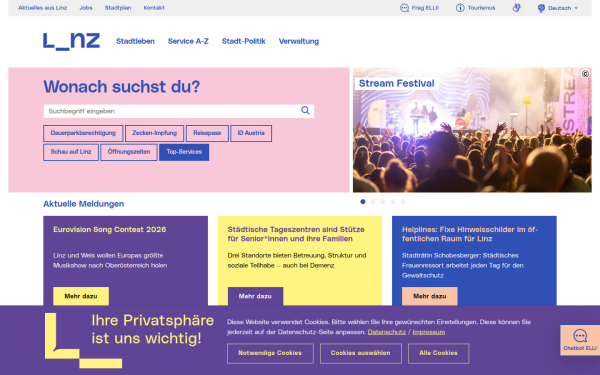The image size is (600, 375).
Task: Open the Frag ELLI! chat icon
Action: (404, 8)
